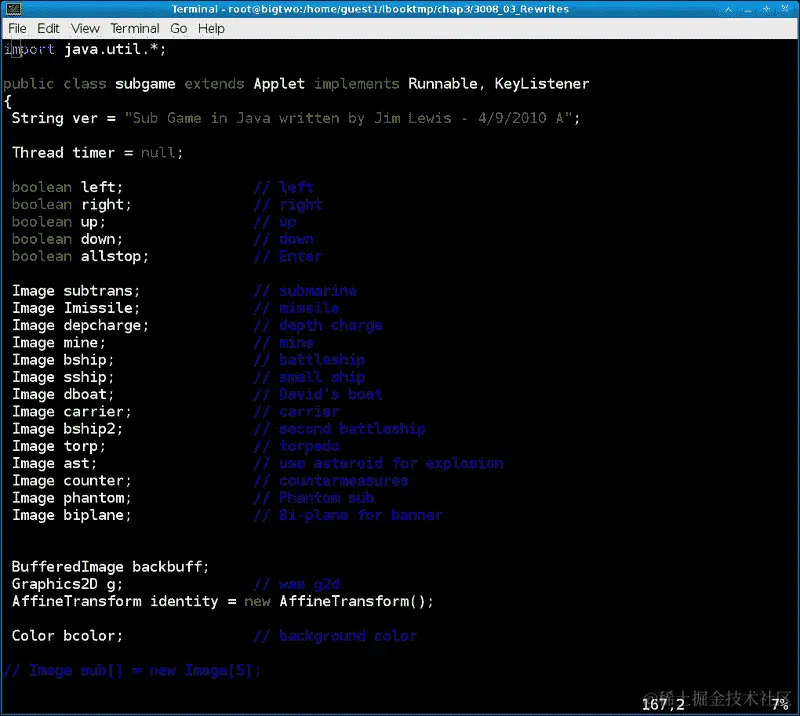The width and height of the screenshot is (800, 716).
Task: Click the '// battleship' comment
Action: (x=309, y=360)
